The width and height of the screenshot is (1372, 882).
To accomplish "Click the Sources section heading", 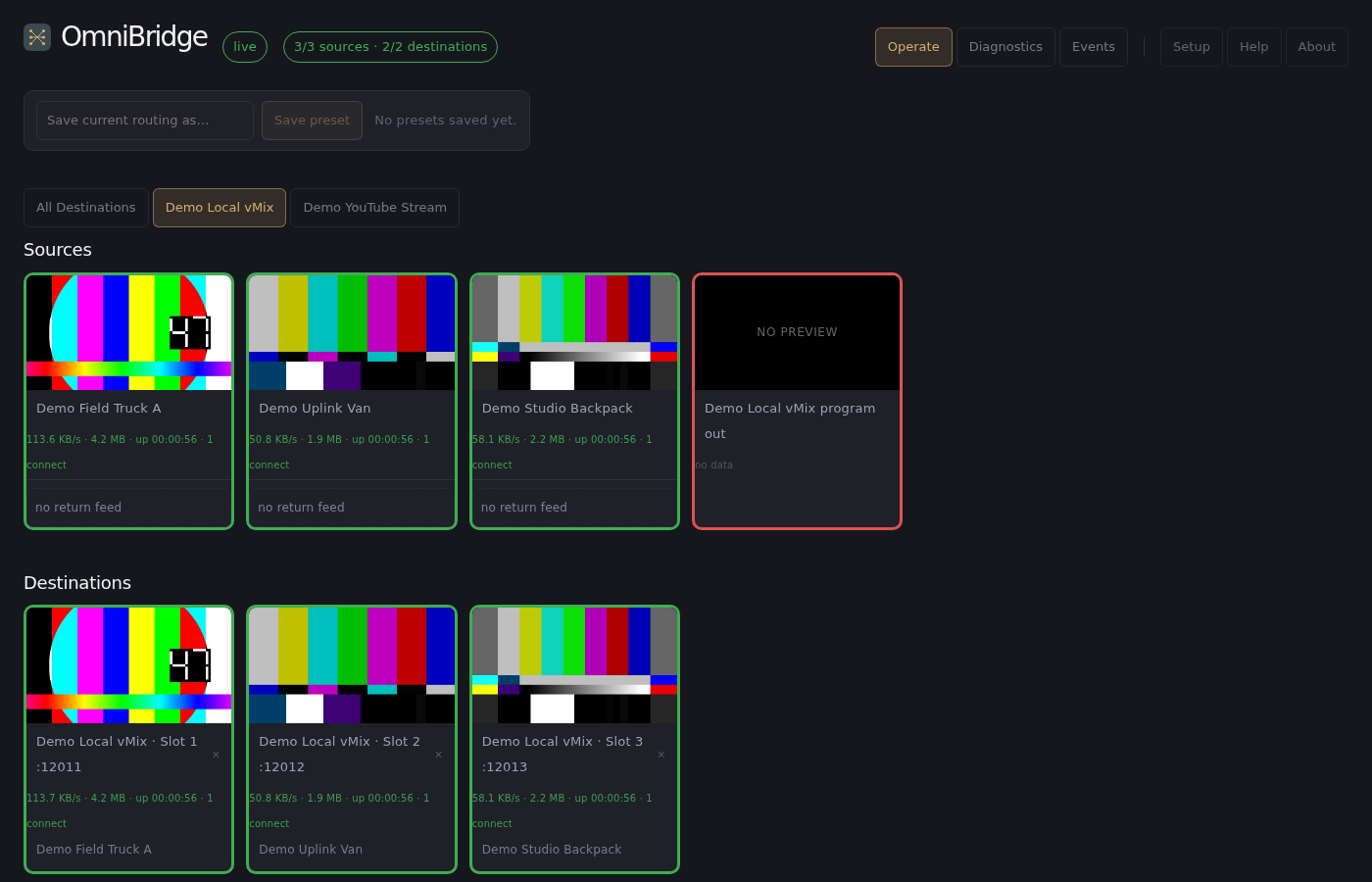I will point(58,250).
